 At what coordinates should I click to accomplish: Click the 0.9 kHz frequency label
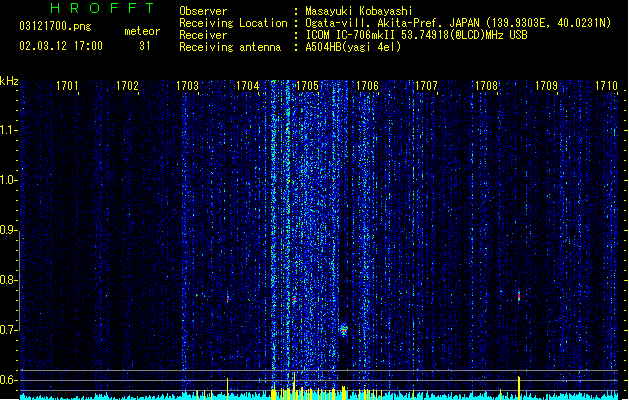[x=8, y=230]
